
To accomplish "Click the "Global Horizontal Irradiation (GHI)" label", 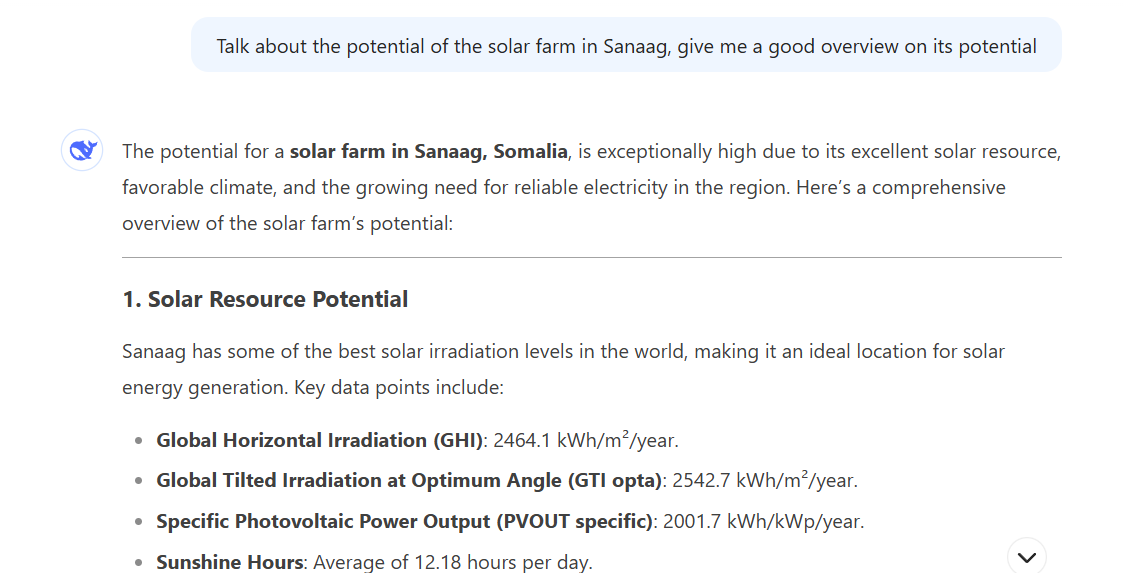I will [320, 440].
